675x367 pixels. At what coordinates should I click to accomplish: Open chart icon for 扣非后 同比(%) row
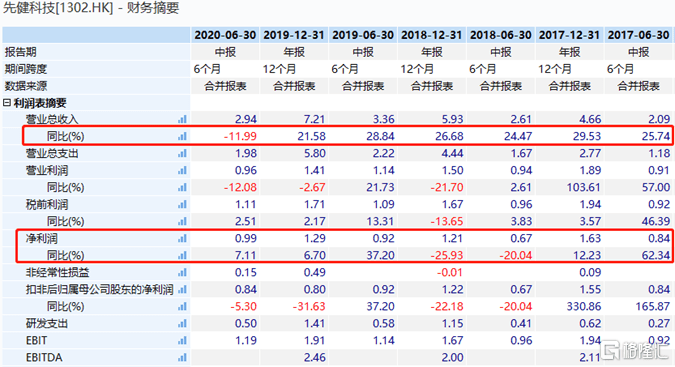183,307
